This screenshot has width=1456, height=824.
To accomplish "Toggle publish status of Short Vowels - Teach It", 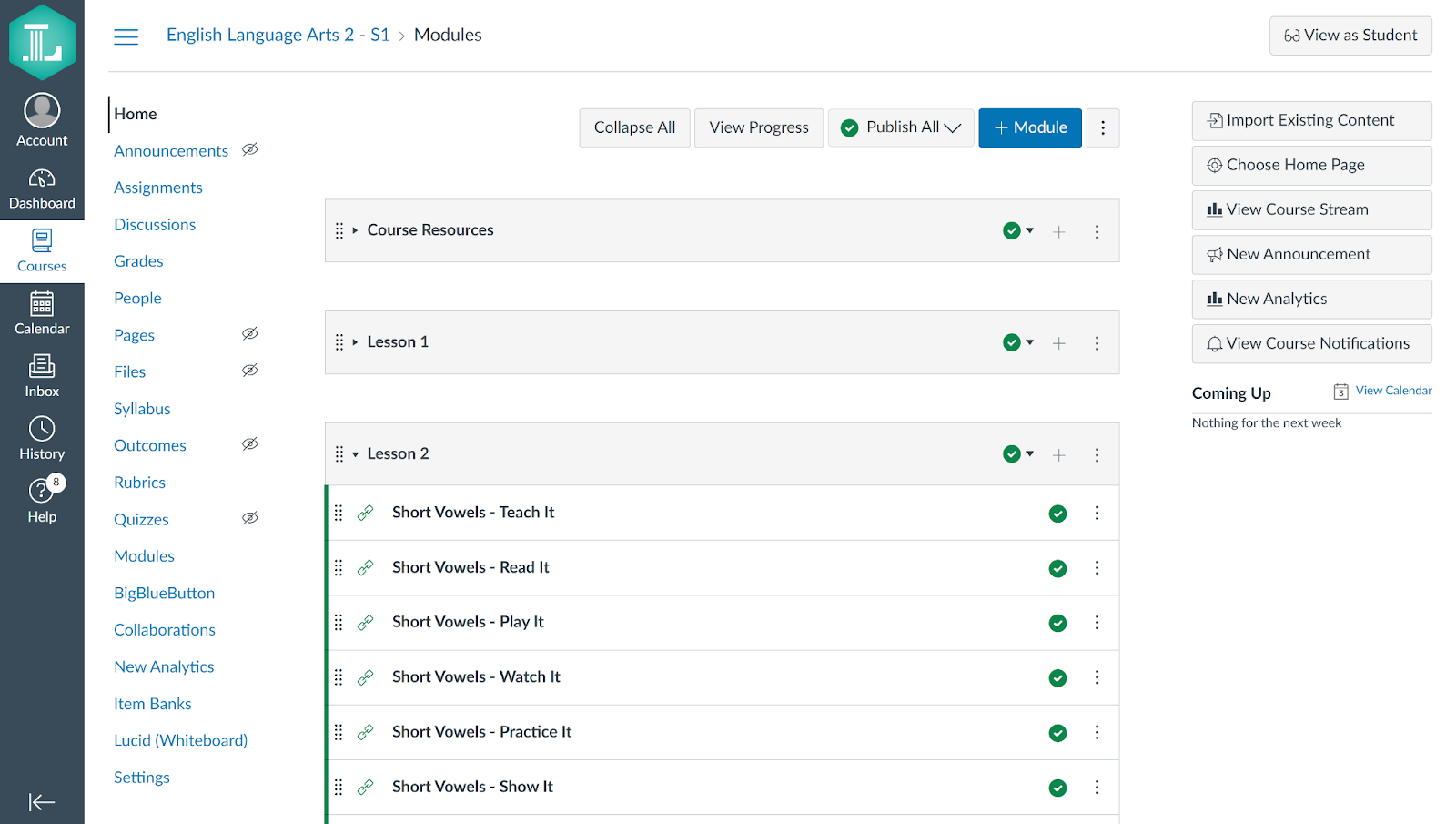I will pos(1057,514).
